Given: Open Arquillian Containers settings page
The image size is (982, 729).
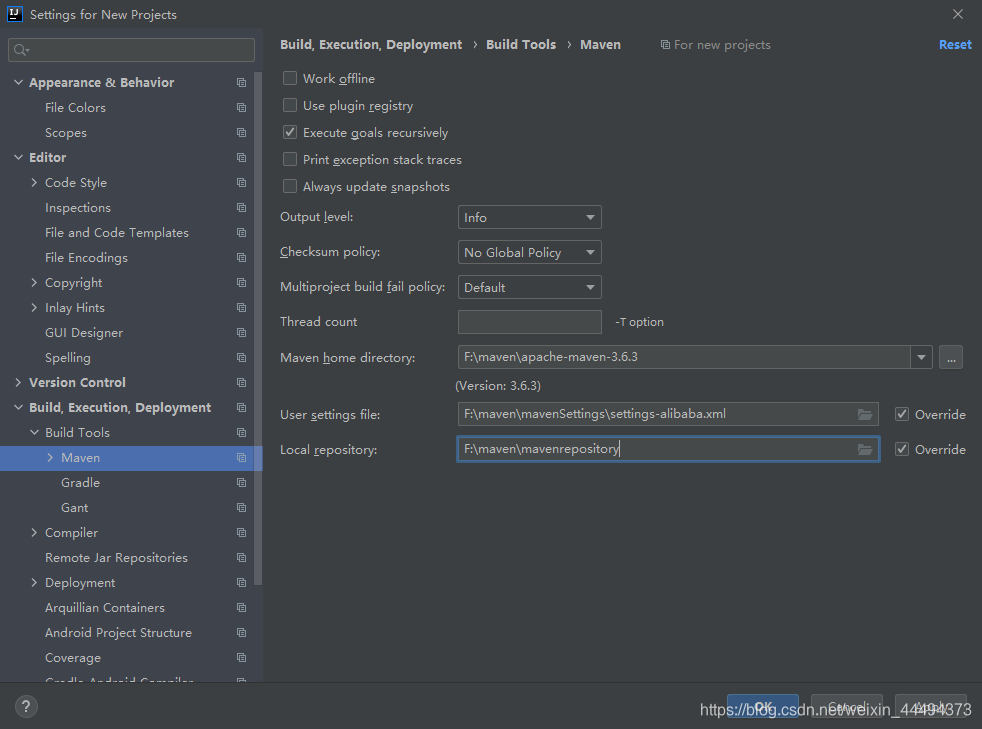Looking at the screenshot, I should click(x=105, y=608).
